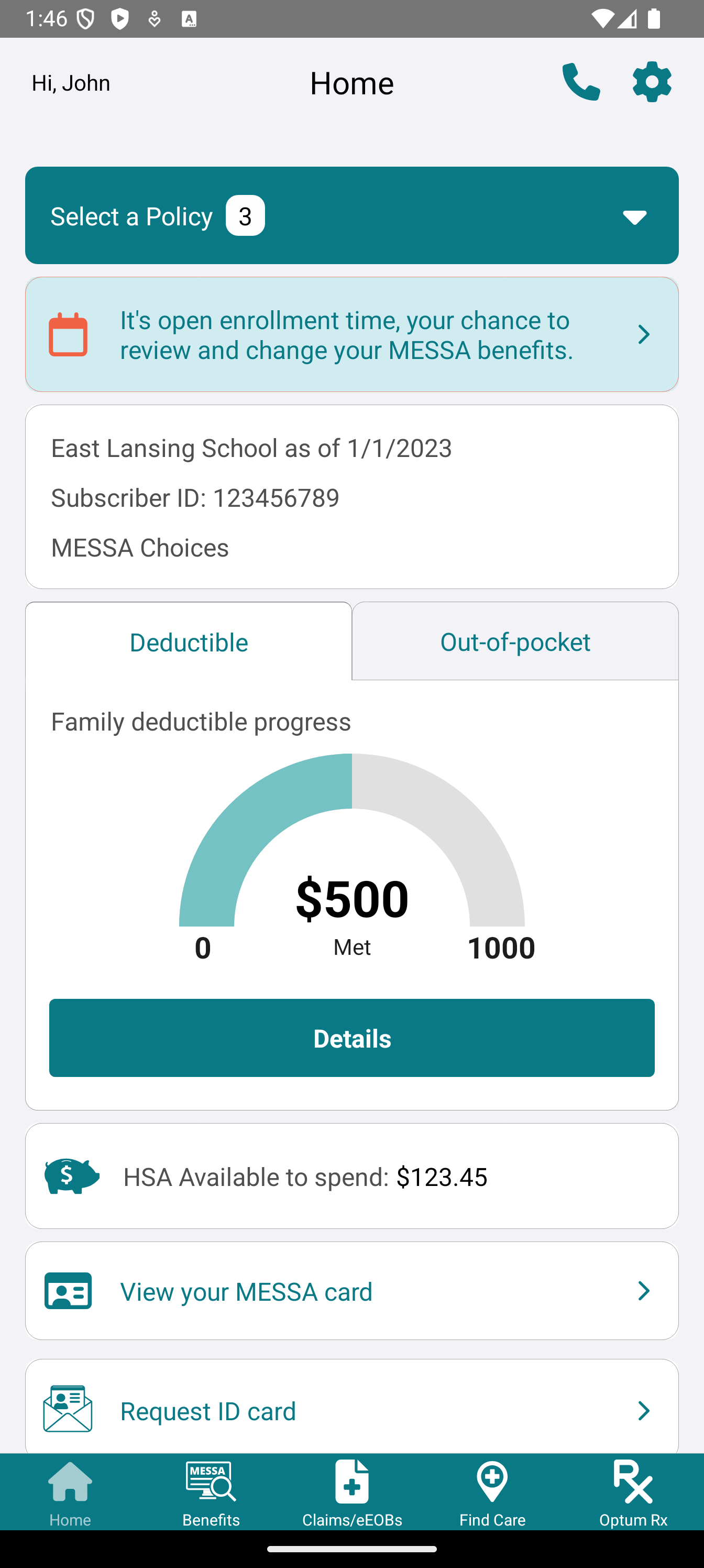The width and height of the screenshot is (704, 1568).
Task: Tap the phone call icon
Action: (x=581, y=82)
